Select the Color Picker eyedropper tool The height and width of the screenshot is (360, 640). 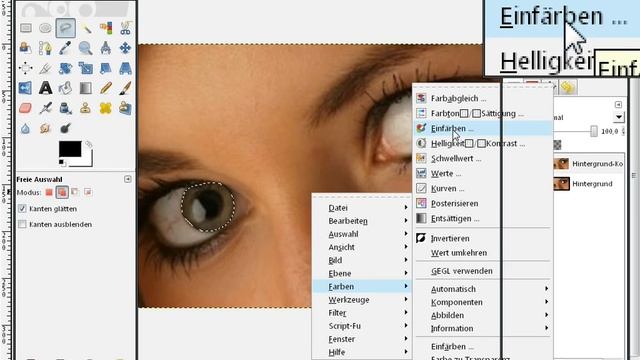(65, 48)
